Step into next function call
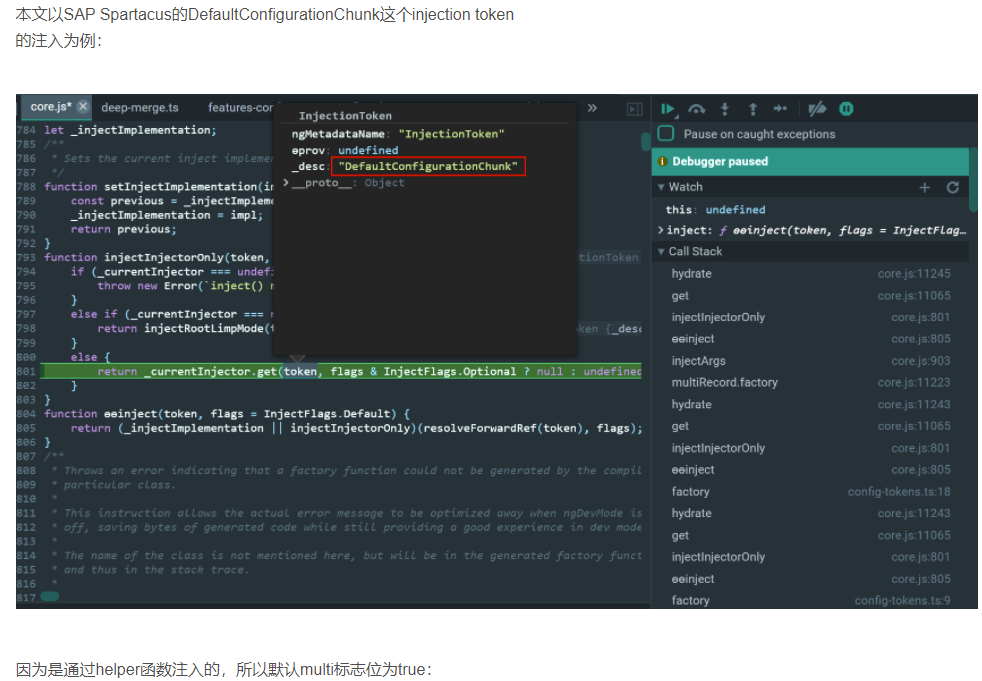 725,109
